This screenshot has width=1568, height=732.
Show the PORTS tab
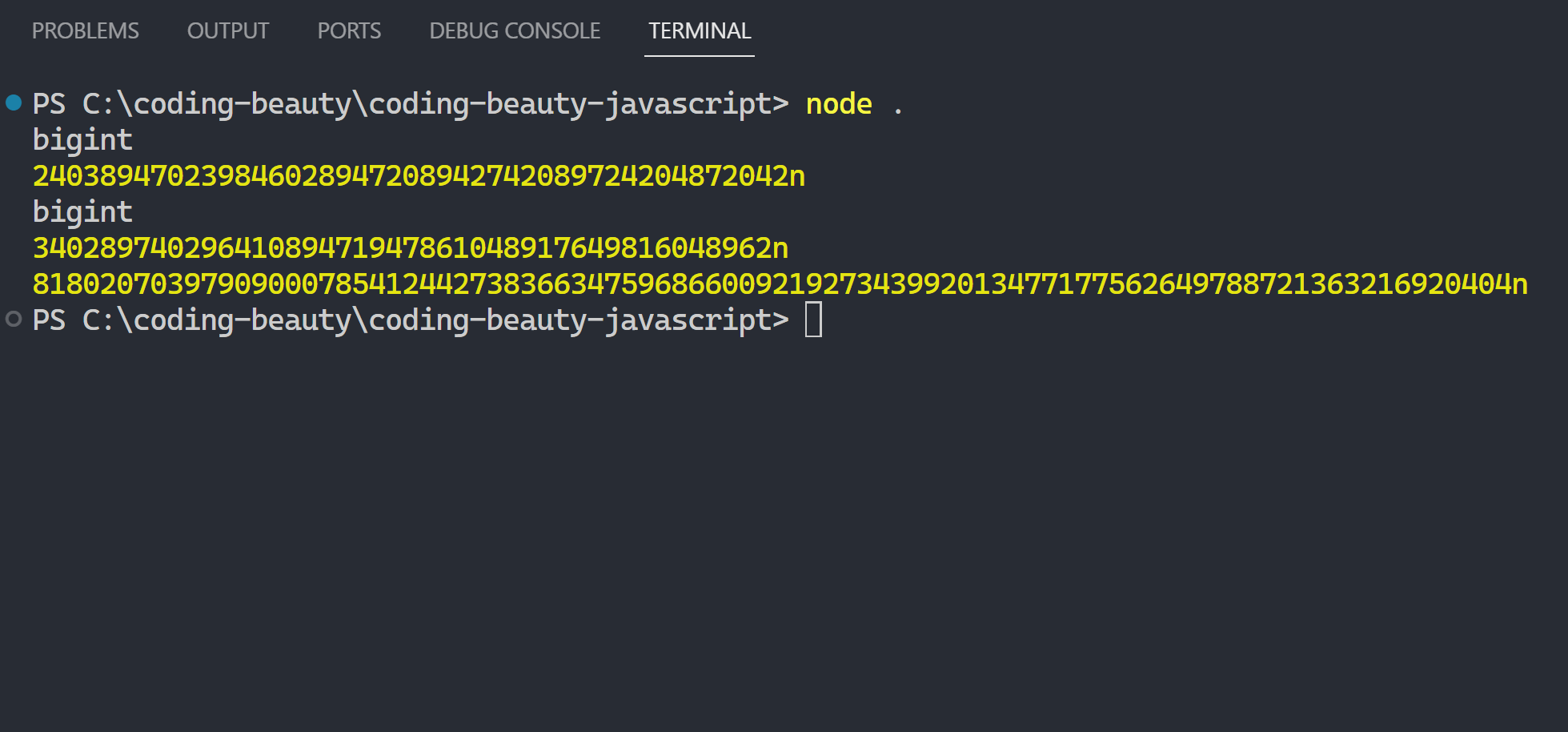(349, 31)
